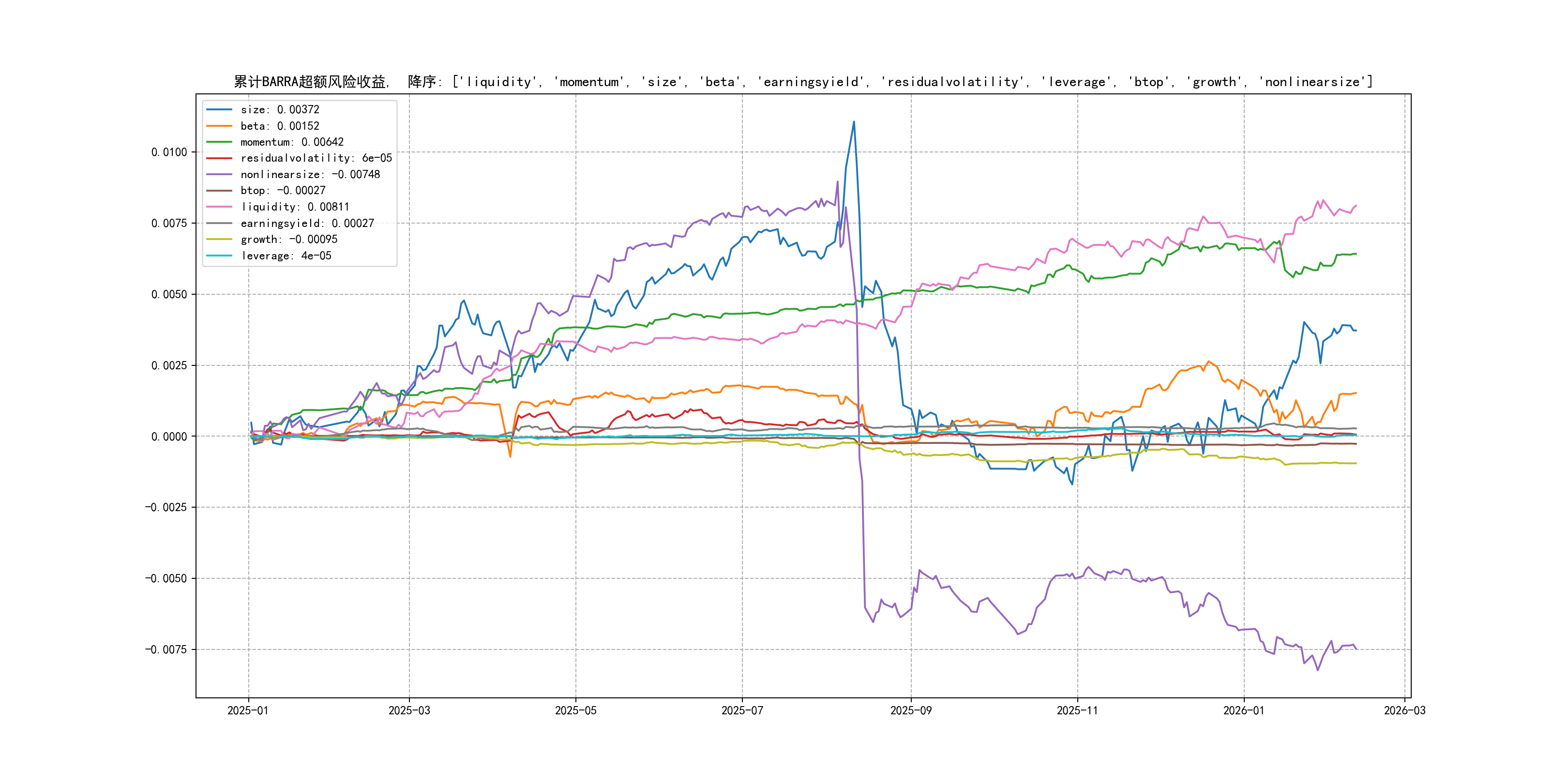This screenshot has height=784, width=1568.
Task: Click the 2025-09 x-axis tick label
Action: tap(911, 710)
